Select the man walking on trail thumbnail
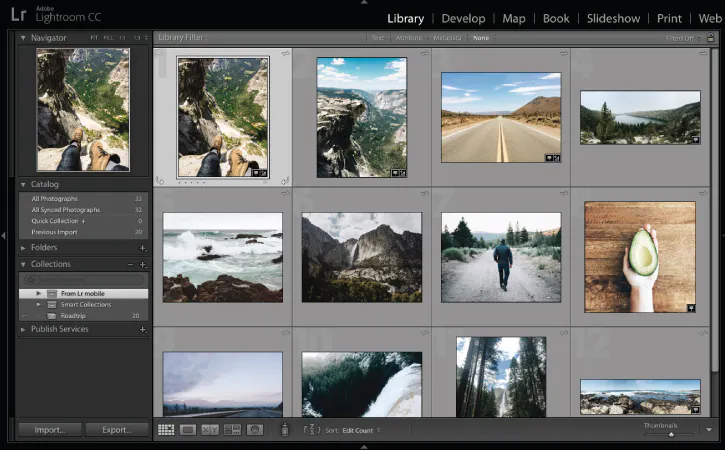Image resolution: width=725 pixels, height=450 pixels. click(501, 257)
